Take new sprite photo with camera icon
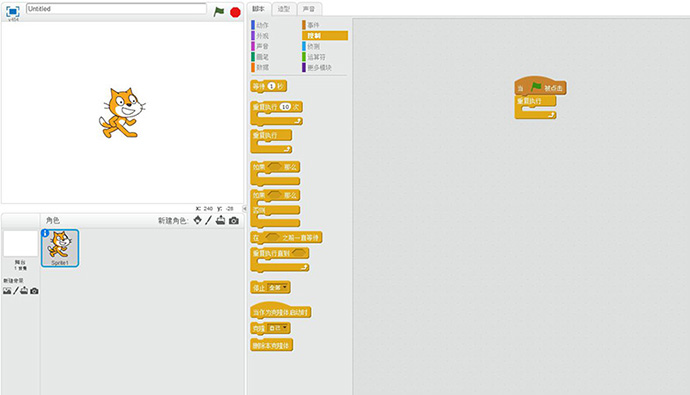 234,220
